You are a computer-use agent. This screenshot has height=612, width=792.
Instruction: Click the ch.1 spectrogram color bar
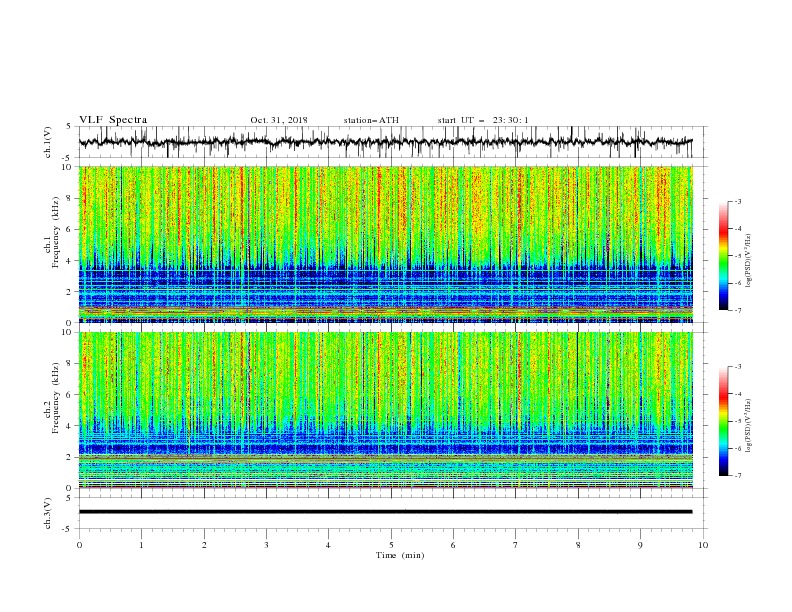pos(723,256)
